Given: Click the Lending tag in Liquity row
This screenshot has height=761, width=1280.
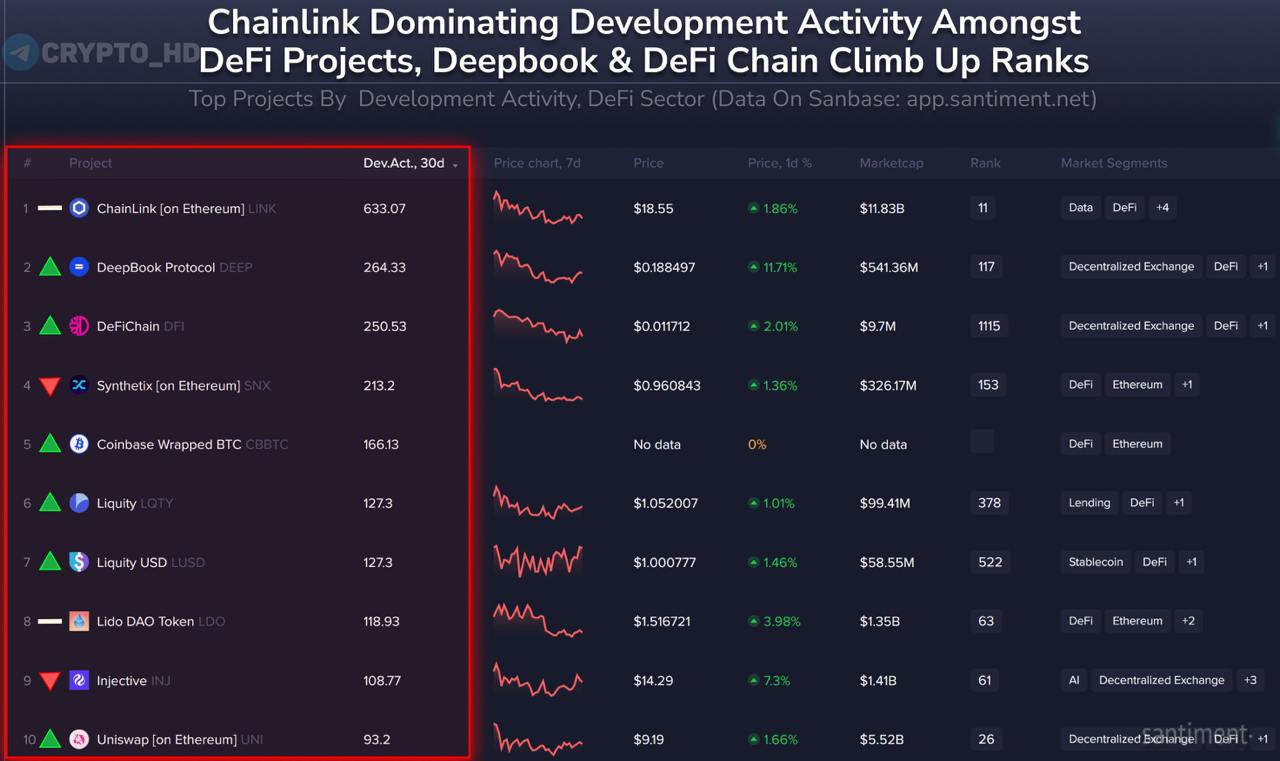Looking at the screenshot, I should click(1089, 503).
